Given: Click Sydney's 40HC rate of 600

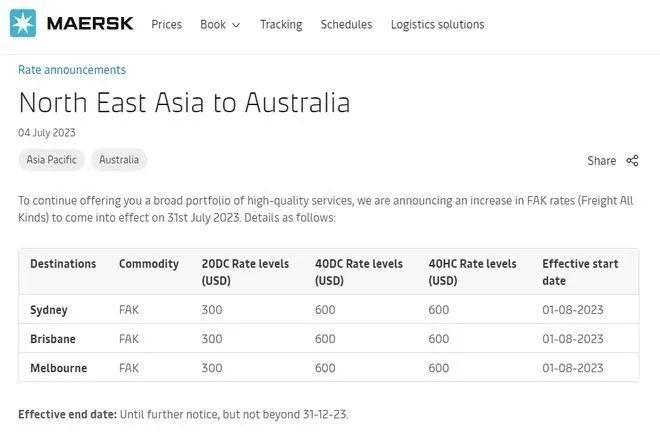Looking at the screenshot, I should 439,310.
